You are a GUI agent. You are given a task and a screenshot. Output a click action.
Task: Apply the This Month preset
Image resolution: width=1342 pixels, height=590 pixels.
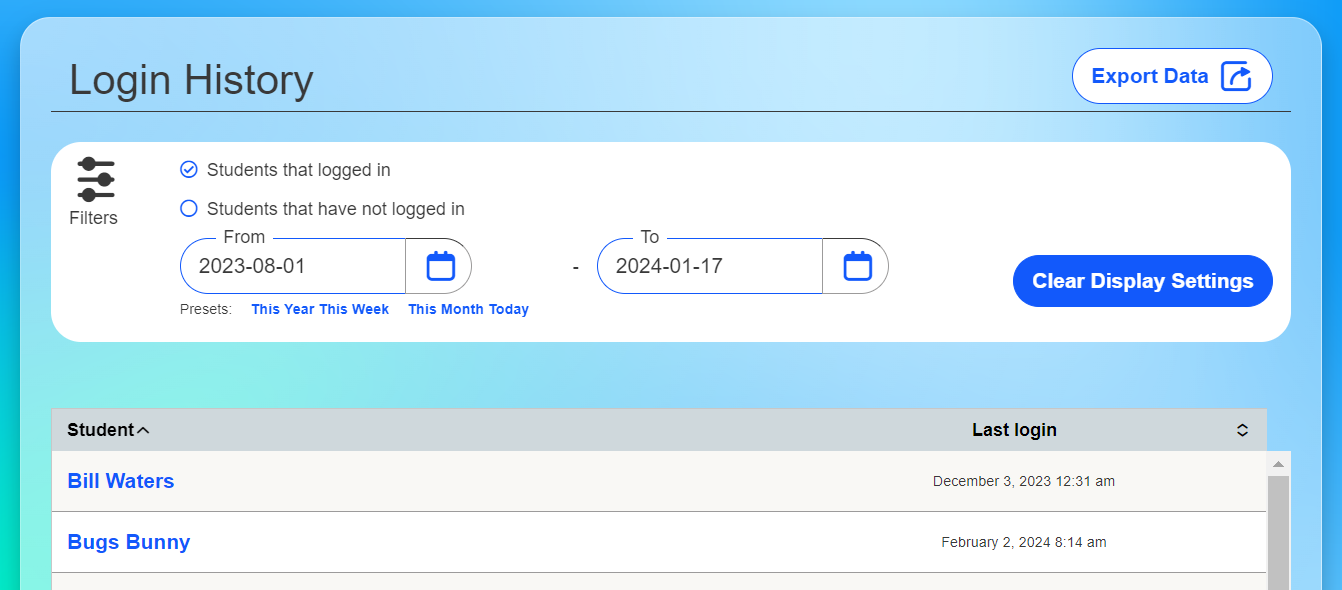pyautogui.click(x=446, y=309)
